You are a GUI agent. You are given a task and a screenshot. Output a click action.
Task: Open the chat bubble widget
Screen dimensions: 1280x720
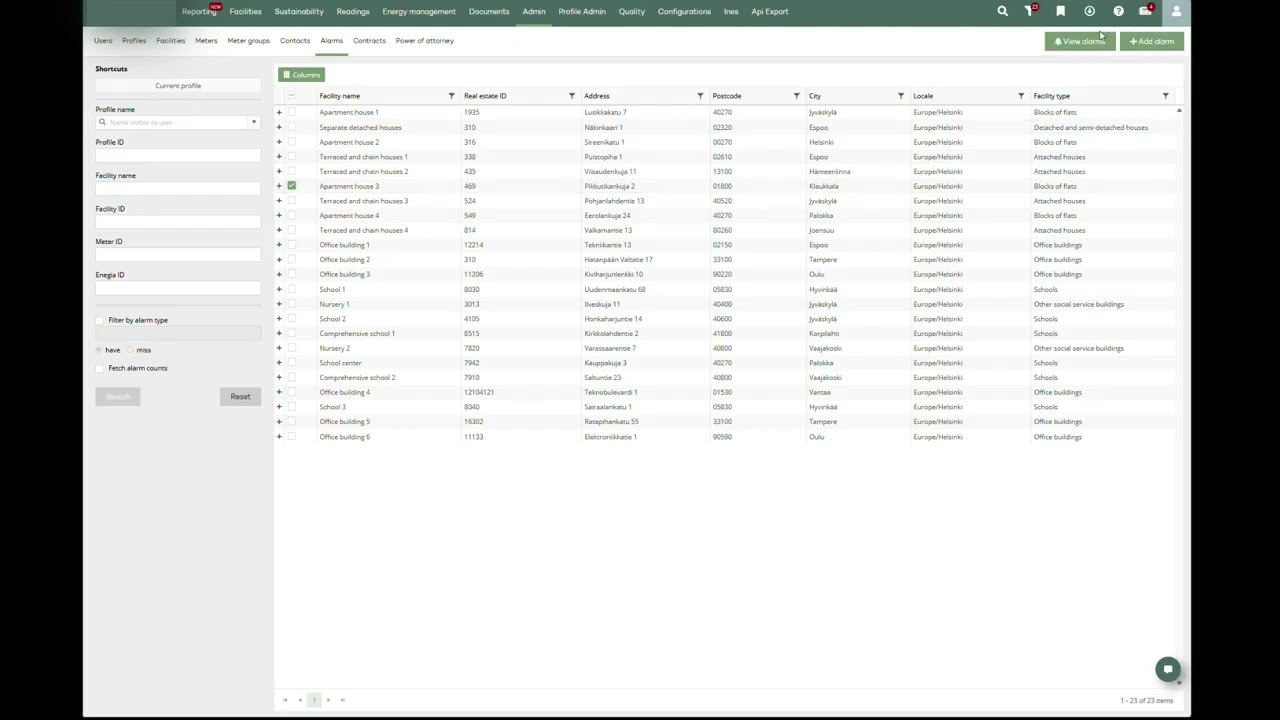click(x=1167, y=669)
